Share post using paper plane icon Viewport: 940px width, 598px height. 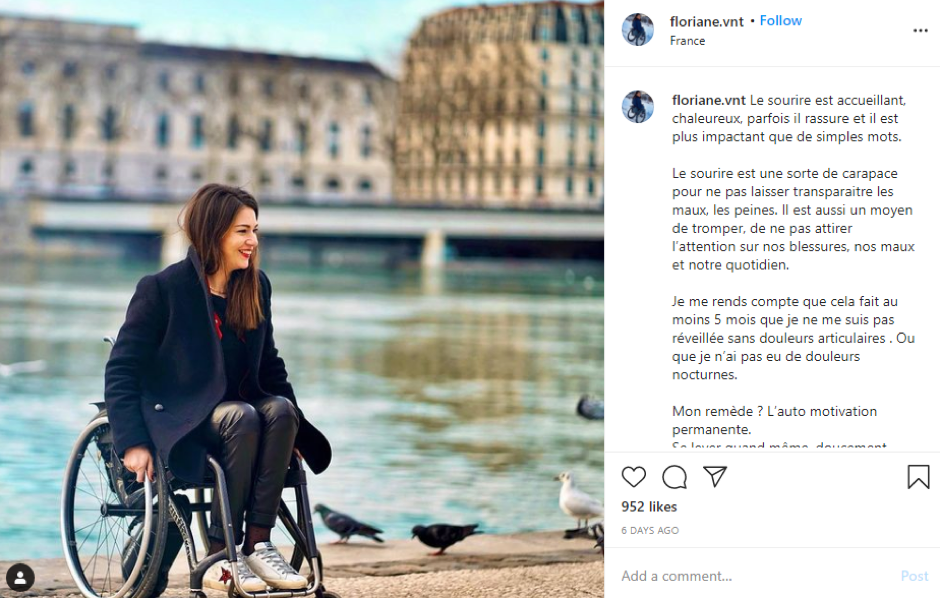coord(715,476)
